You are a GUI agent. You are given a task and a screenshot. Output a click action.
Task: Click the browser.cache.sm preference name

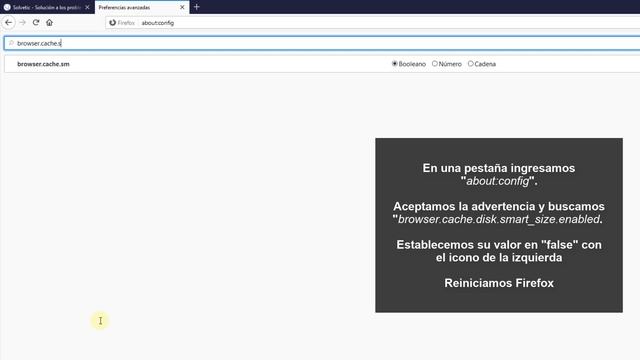point(43,64)
